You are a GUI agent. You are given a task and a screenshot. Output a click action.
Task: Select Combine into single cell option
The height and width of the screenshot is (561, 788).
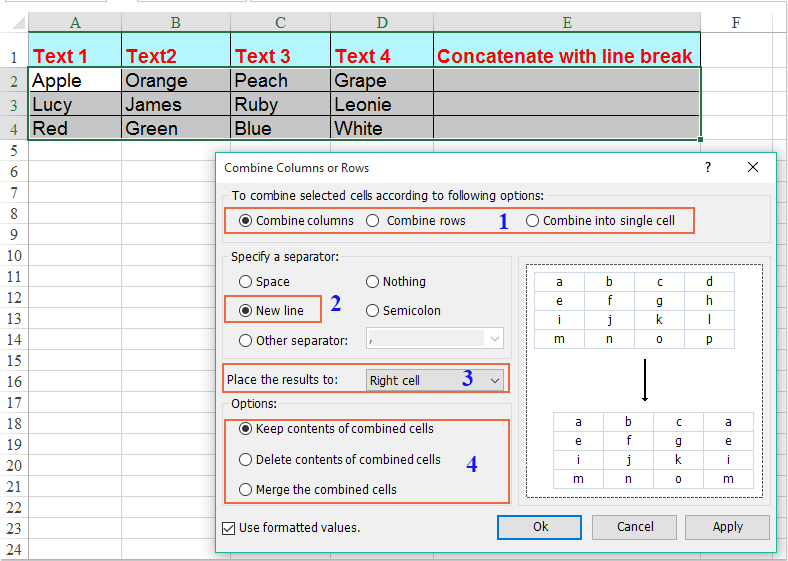pyautogui.click(x=532, y=220)
